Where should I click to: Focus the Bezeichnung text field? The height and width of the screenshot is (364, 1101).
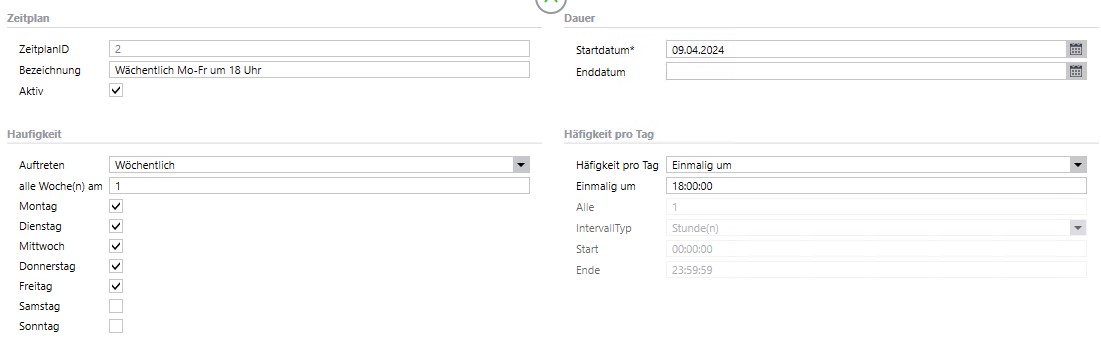(319, 70)
